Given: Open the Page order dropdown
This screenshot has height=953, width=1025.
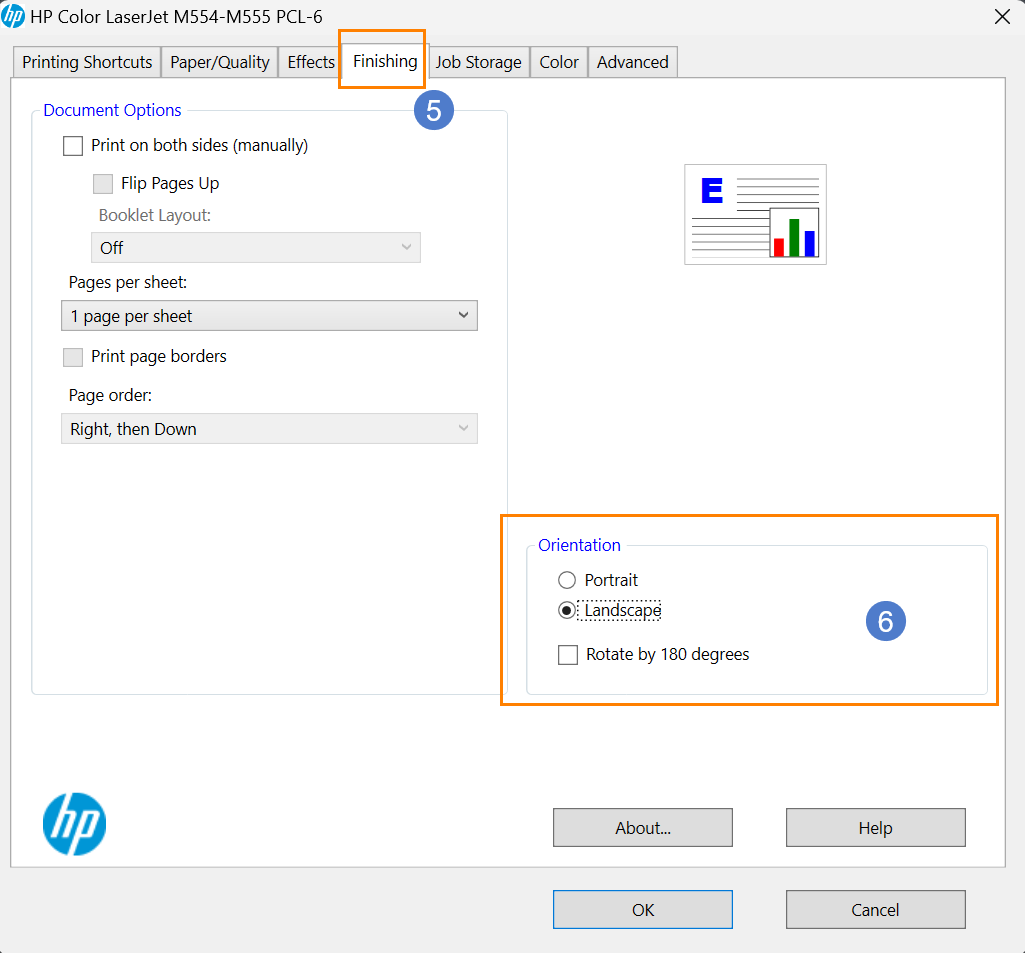Looking at the screenshot, I should [269, 429].
